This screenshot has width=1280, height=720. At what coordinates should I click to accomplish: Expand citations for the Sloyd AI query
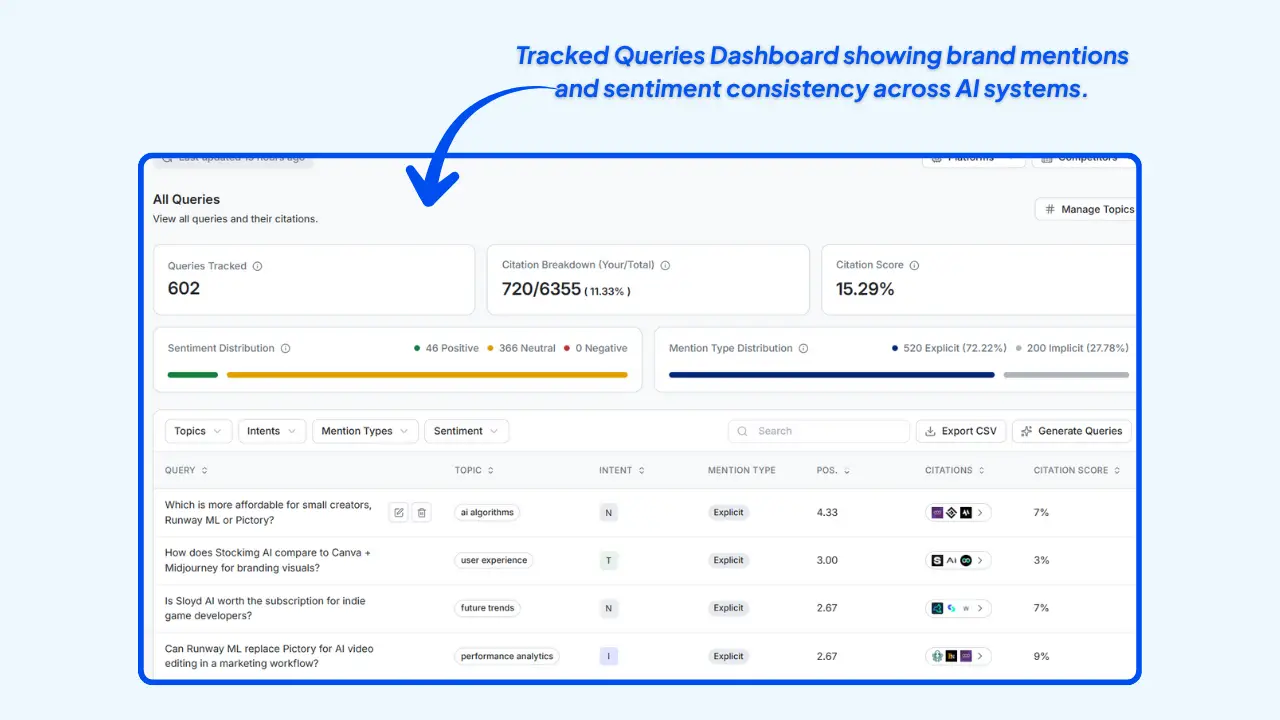click(979, 608)
